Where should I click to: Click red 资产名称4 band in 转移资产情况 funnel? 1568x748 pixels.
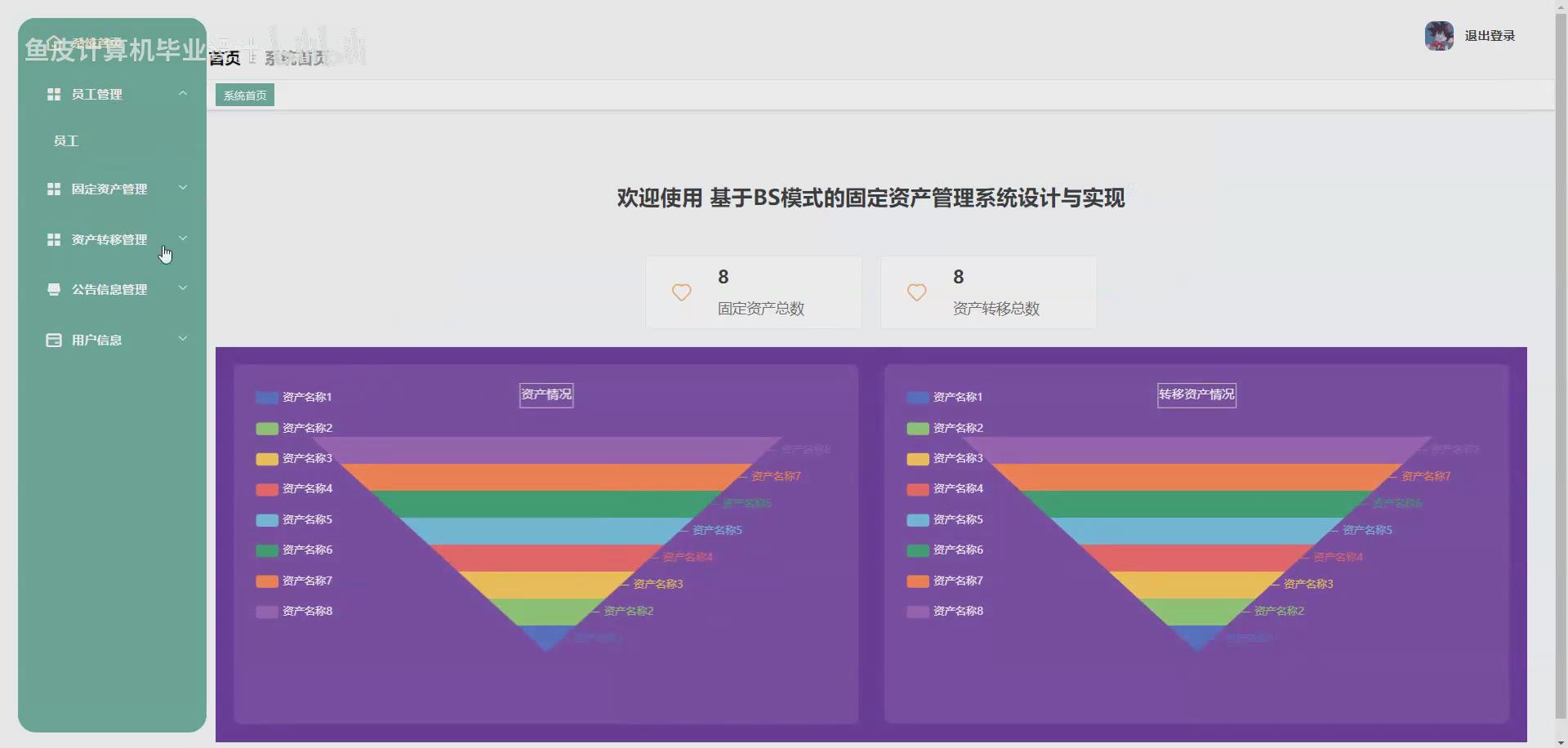tap(1196, 559)
